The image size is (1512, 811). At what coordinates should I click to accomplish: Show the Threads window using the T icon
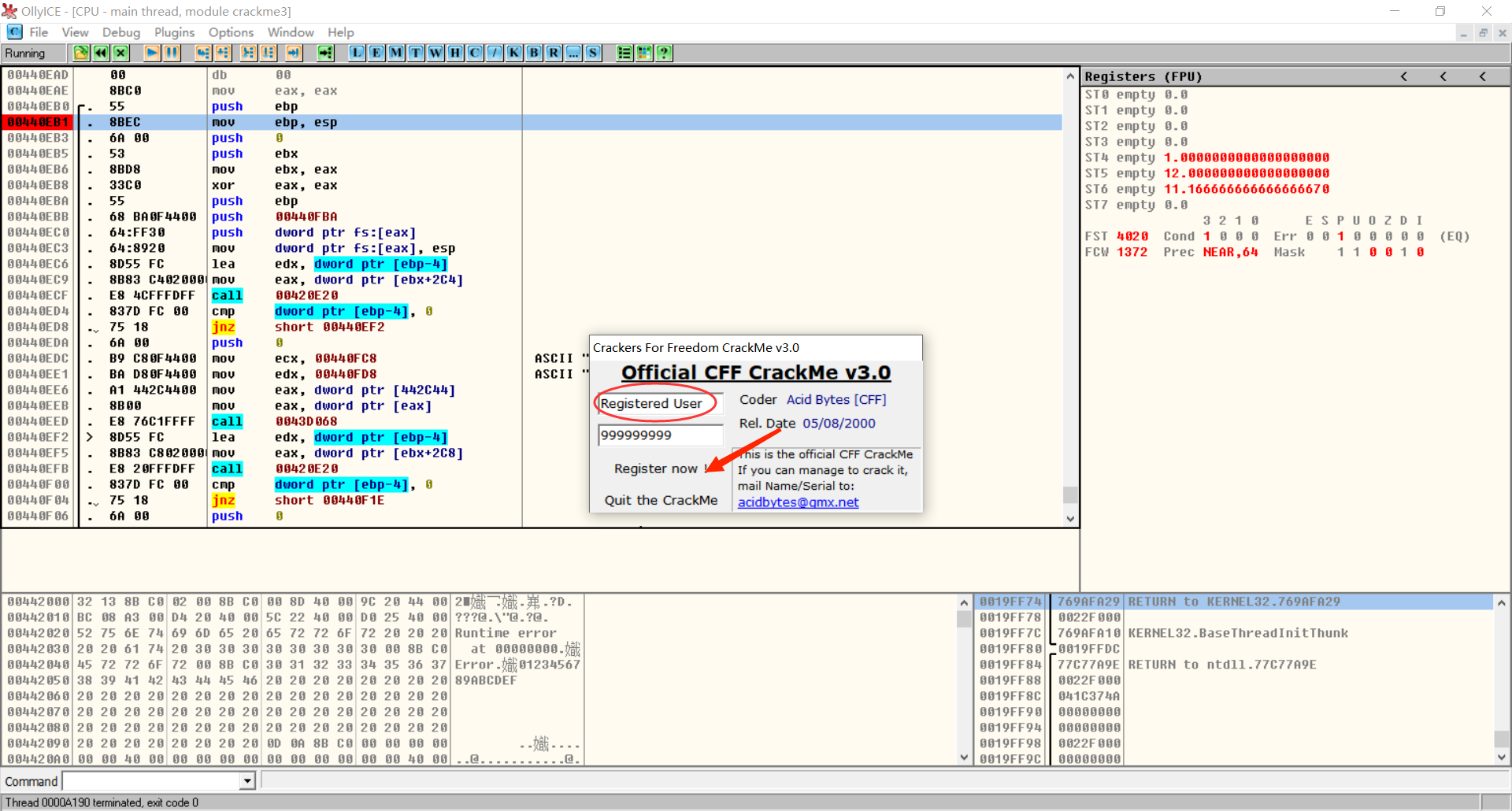[416, 53]
